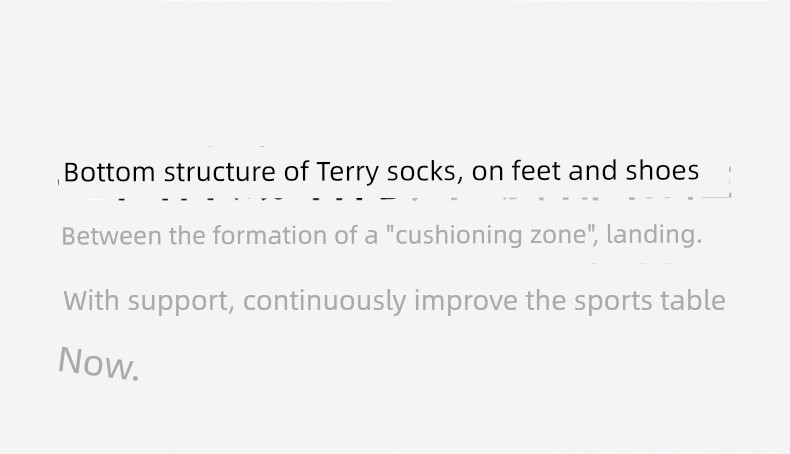Click the word "shoes" at the line end
790x454 pixels.
tap(662, 172)
